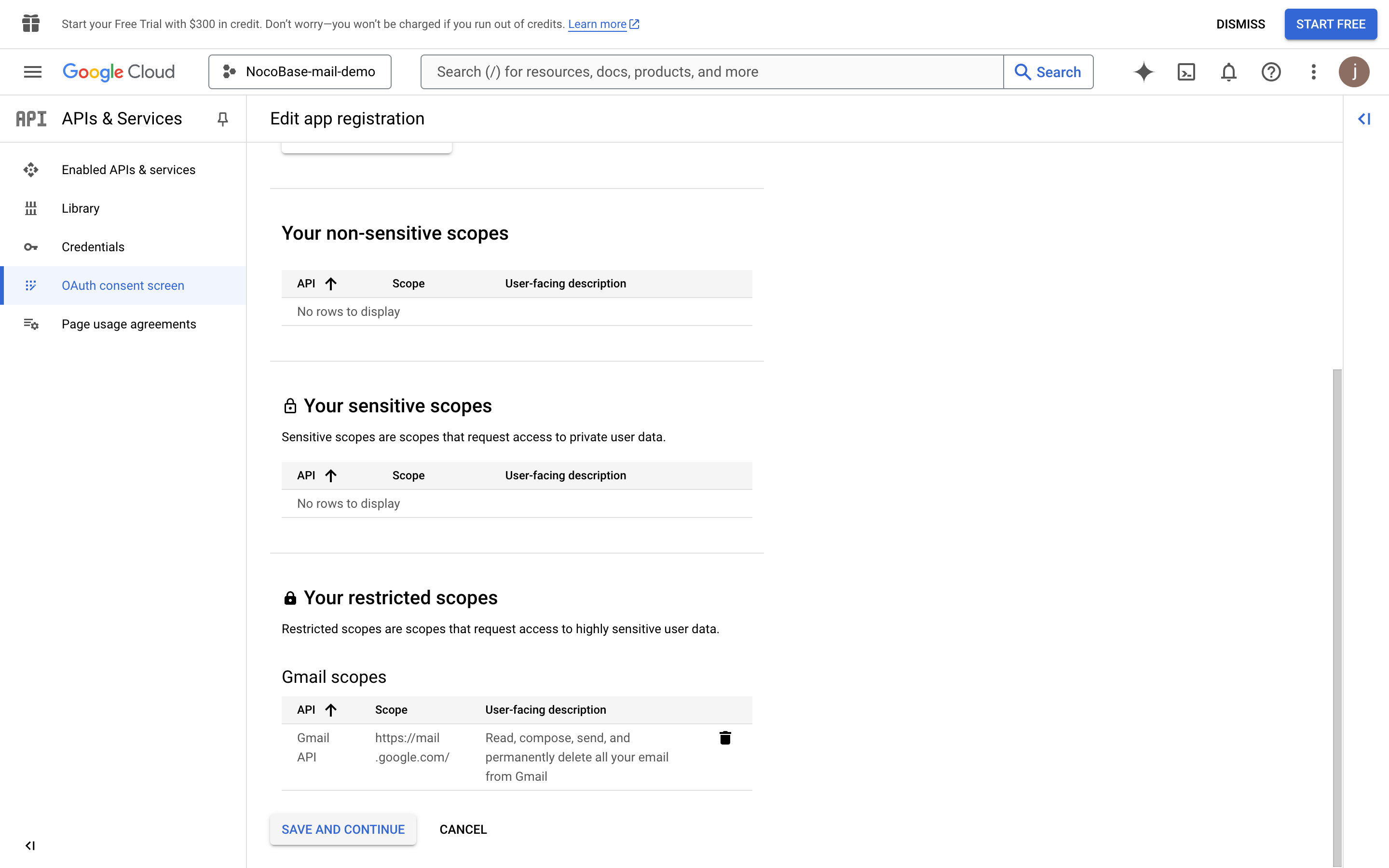Focus the resources search field
Image resolution: width=1389 pixels, height=868 pixels.
pos(712,72)
